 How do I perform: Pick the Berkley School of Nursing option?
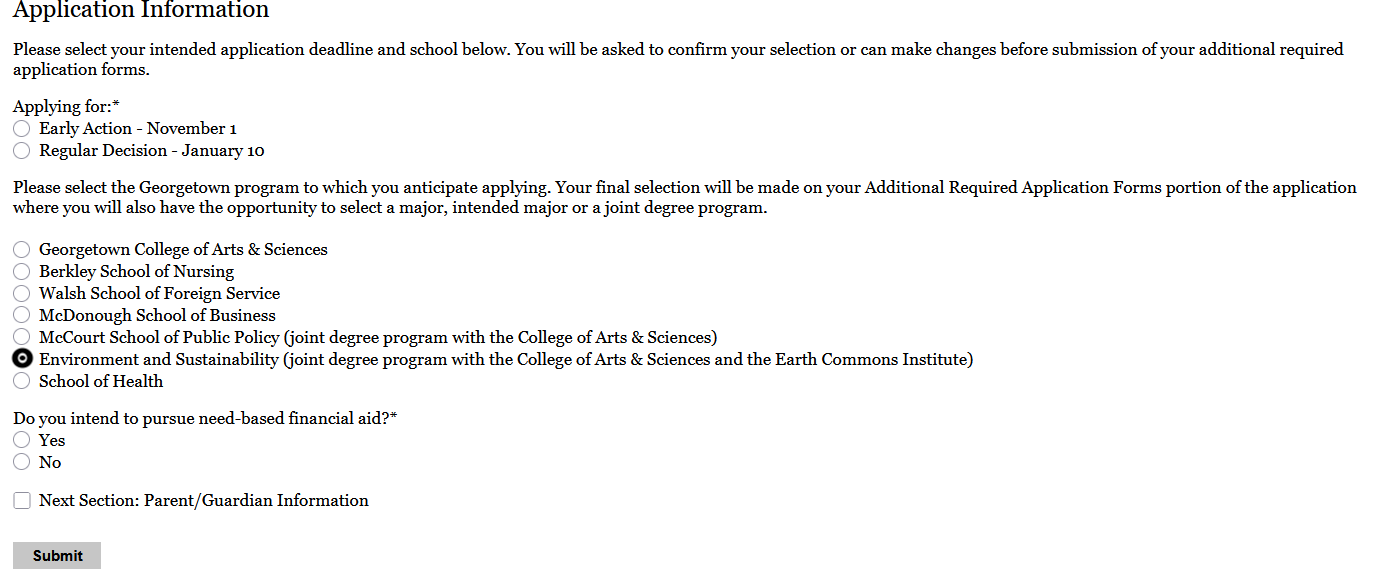pos(21,271)
